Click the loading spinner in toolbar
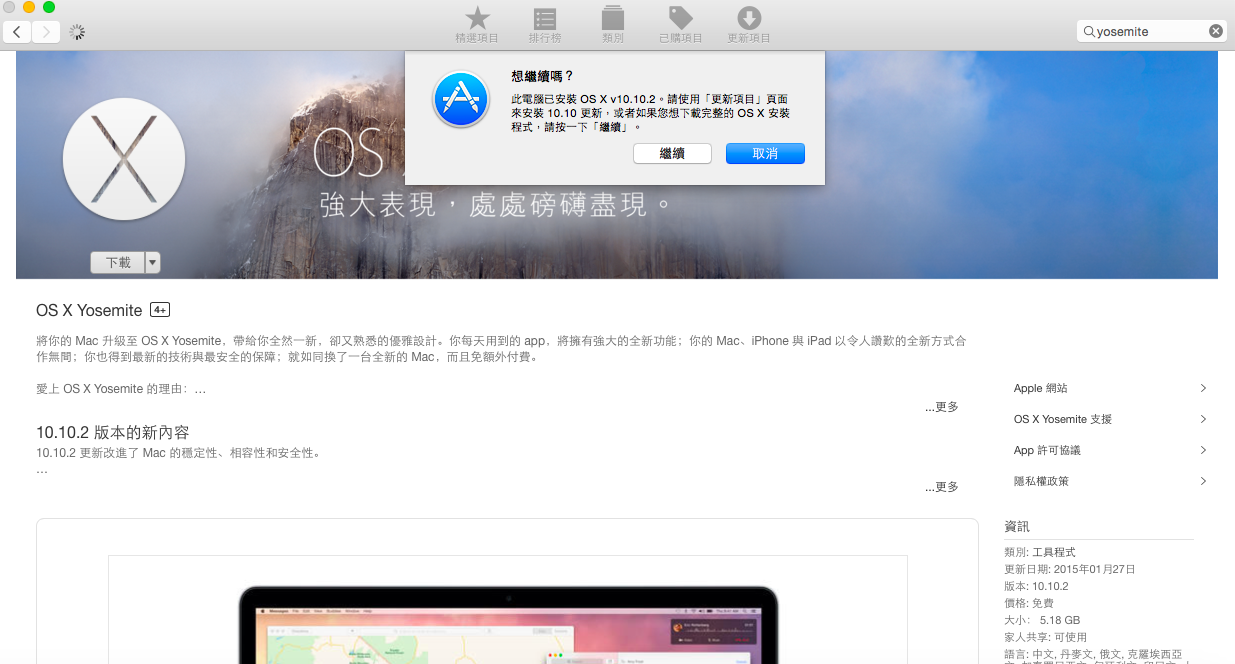Image resolution: width=1235 pixels, height=664 pixels. (77, 31)
